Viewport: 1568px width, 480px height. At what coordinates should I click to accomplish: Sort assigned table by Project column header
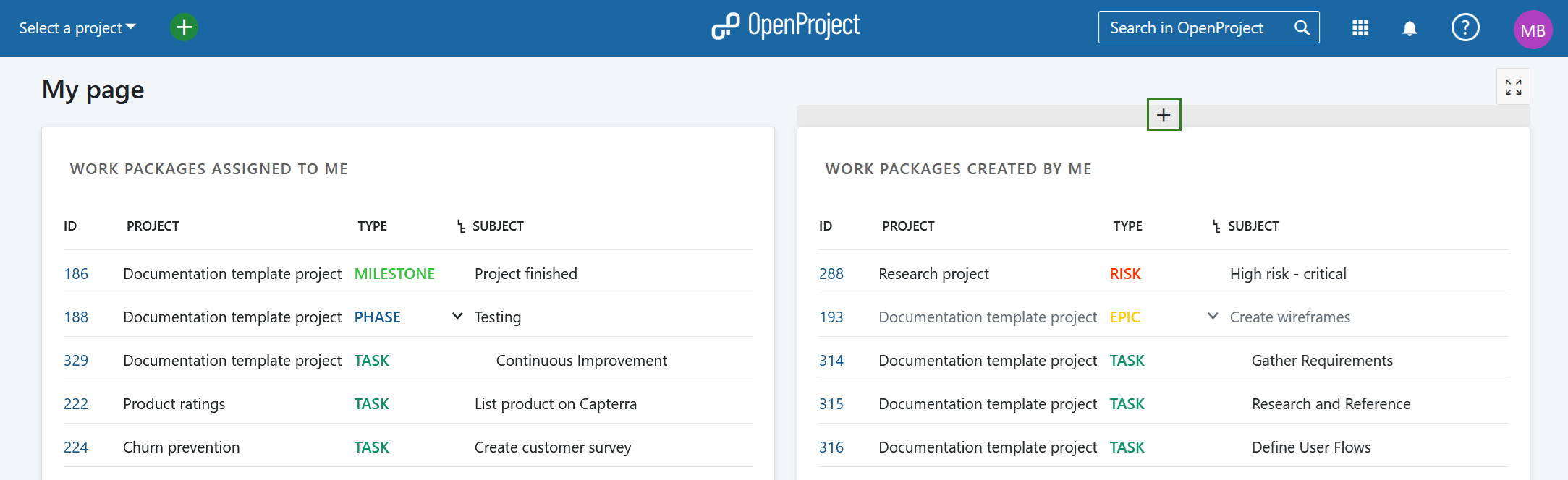[x=153, y=226]
